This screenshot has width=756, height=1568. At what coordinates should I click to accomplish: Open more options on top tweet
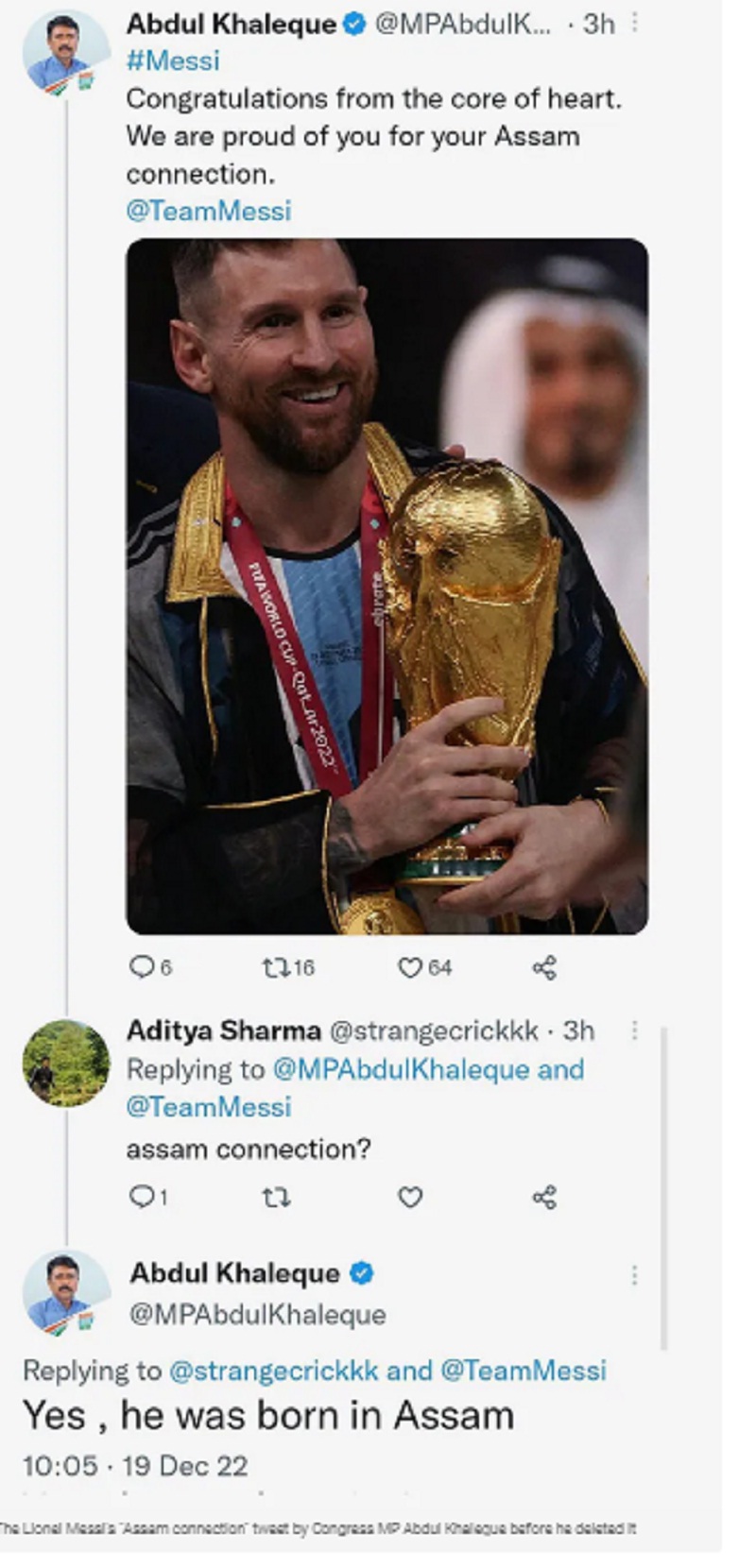point(634,22)
